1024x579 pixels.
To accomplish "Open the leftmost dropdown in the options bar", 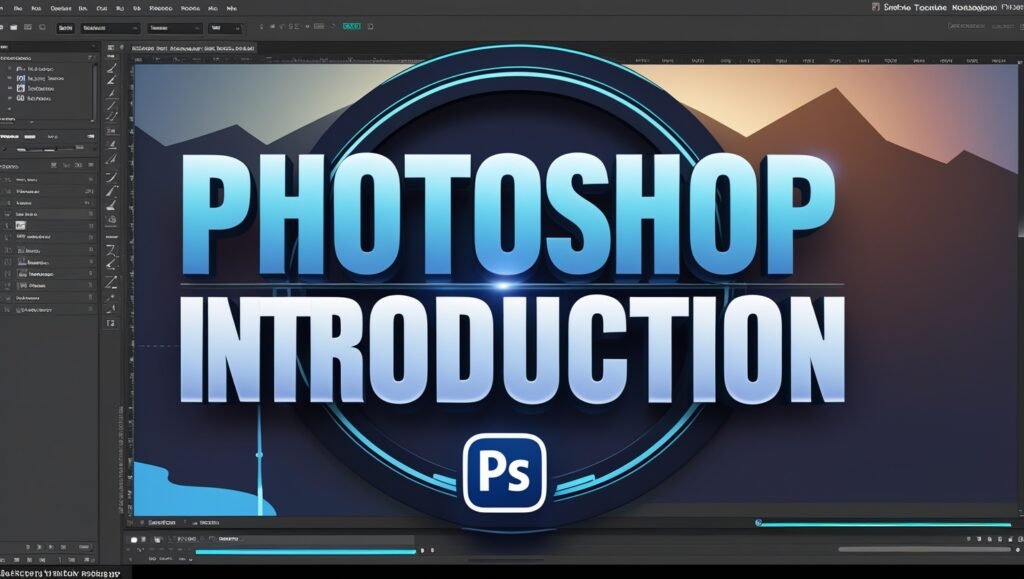I will click(x=110, y=28).
